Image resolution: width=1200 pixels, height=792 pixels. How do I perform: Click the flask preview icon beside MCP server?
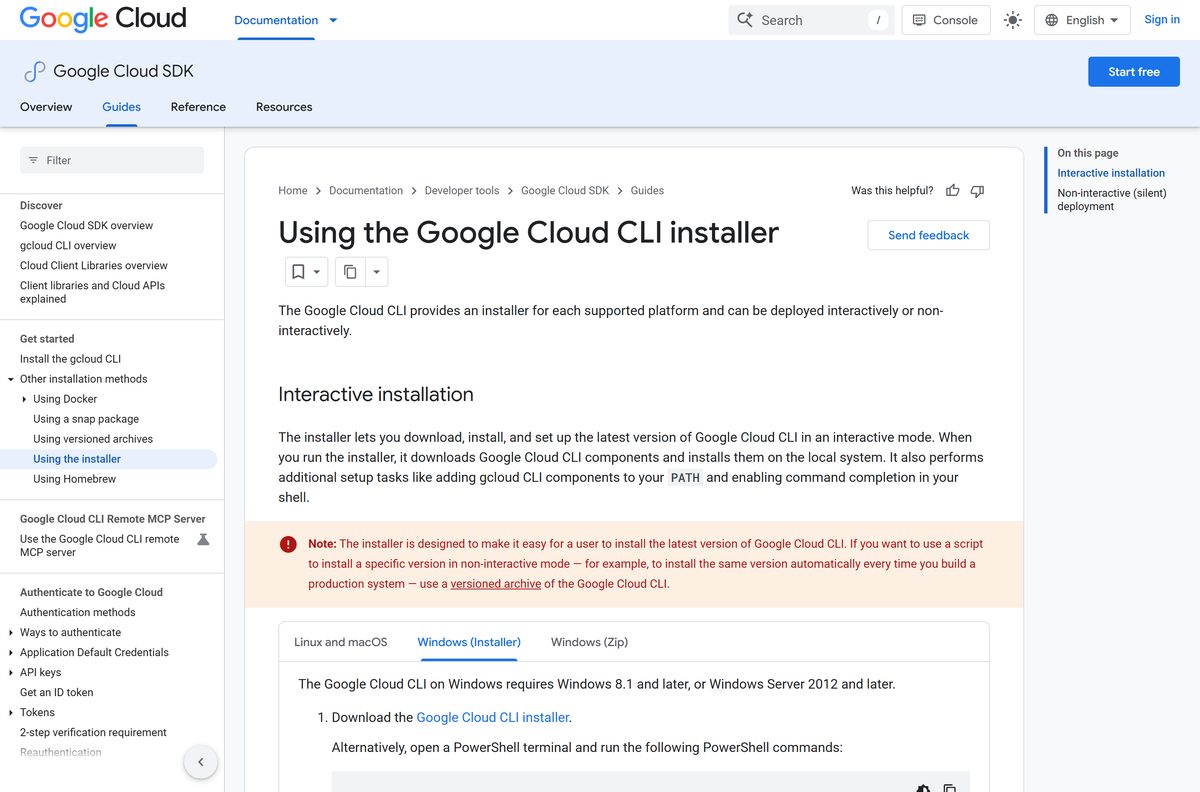(203, 539)
